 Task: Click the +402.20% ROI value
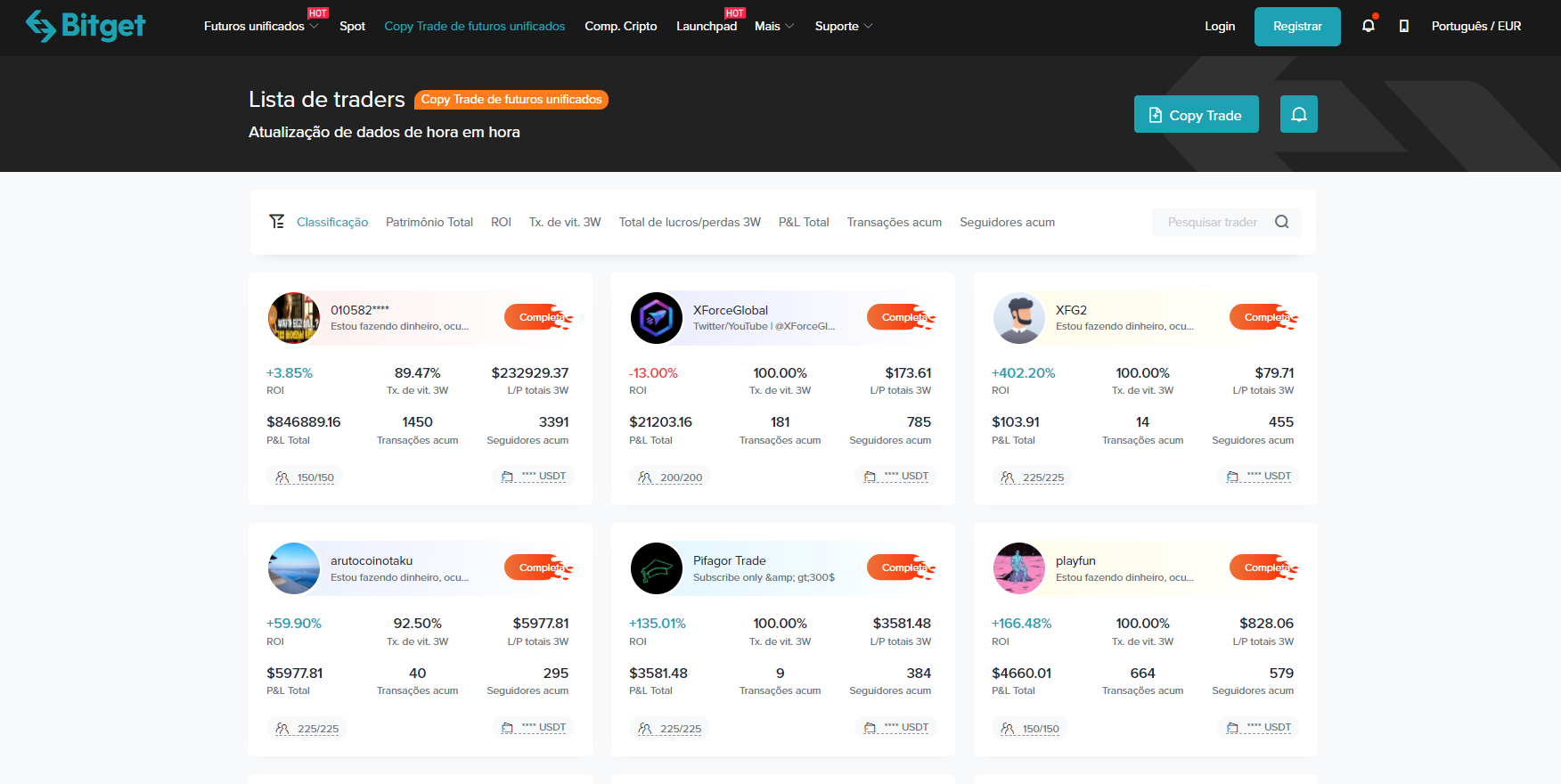1024,373
